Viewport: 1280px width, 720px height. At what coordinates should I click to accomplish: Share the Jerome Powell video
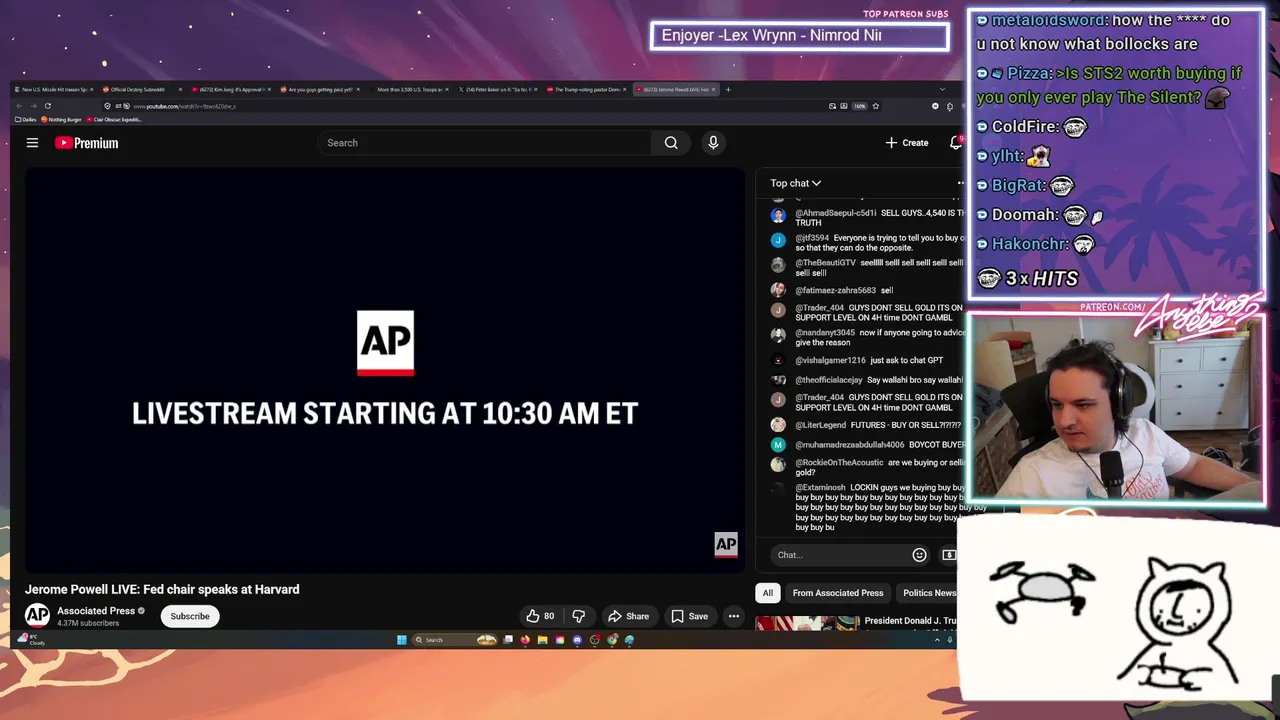tap(629, 616)
